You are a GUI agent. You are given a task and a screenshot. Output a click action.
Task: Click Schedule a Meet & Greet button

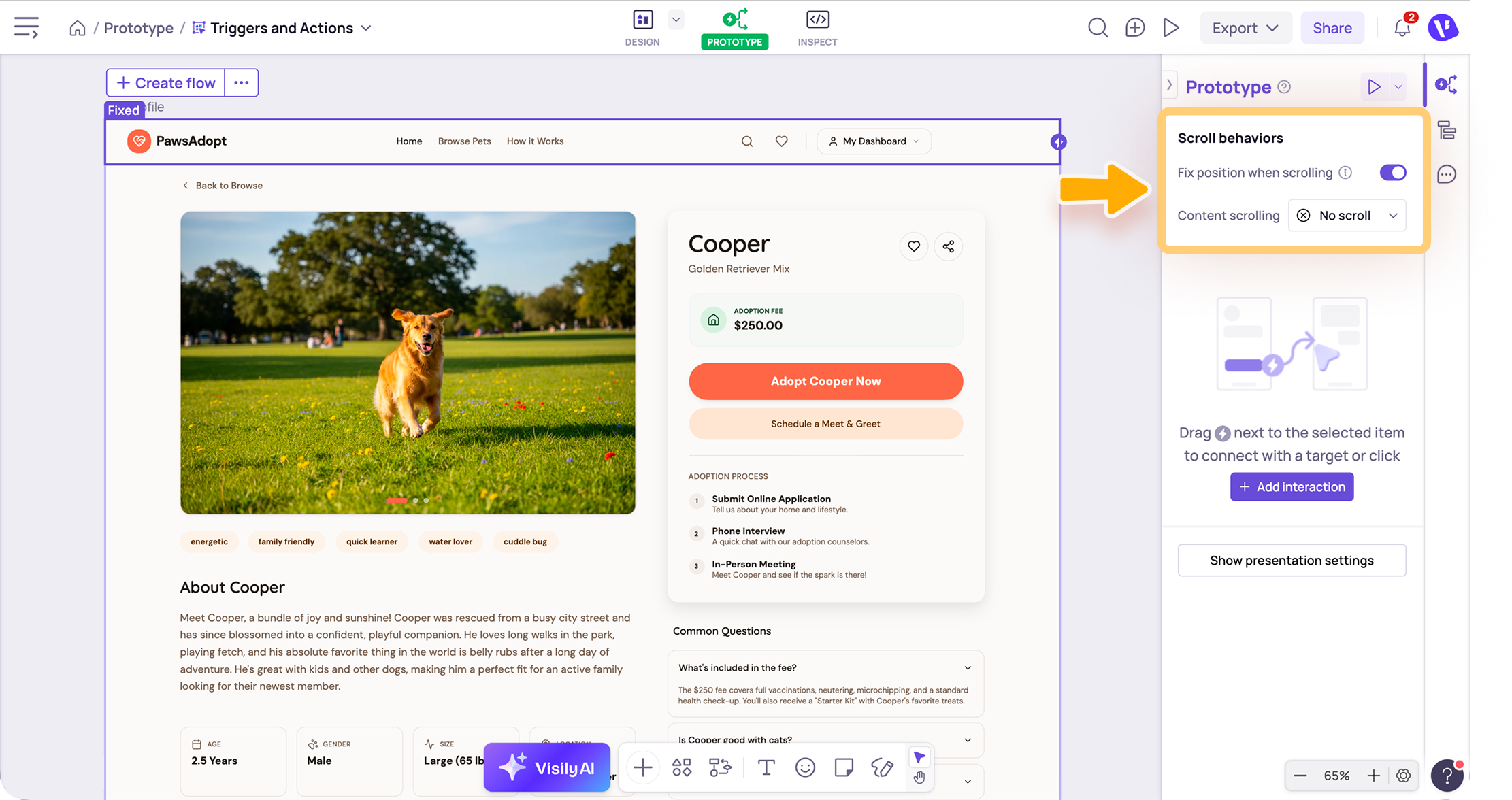pos(826,424)
